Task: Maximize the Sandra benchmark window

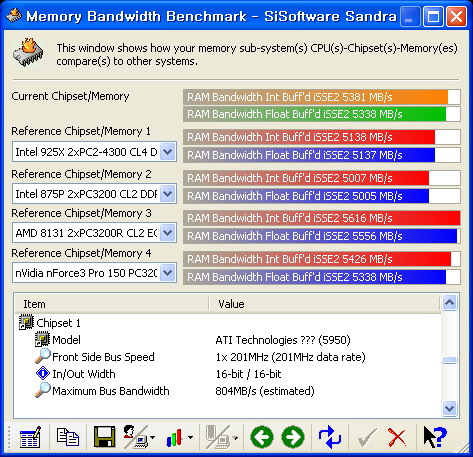Action: click(x=433, y=16)
